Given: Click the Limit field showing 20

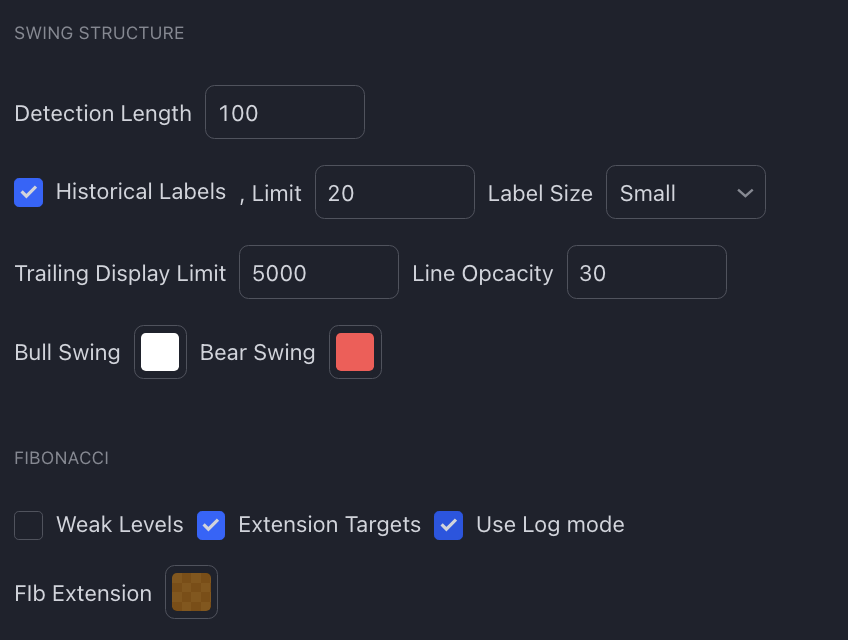Looking at the screenshot, I should [394, 193].
